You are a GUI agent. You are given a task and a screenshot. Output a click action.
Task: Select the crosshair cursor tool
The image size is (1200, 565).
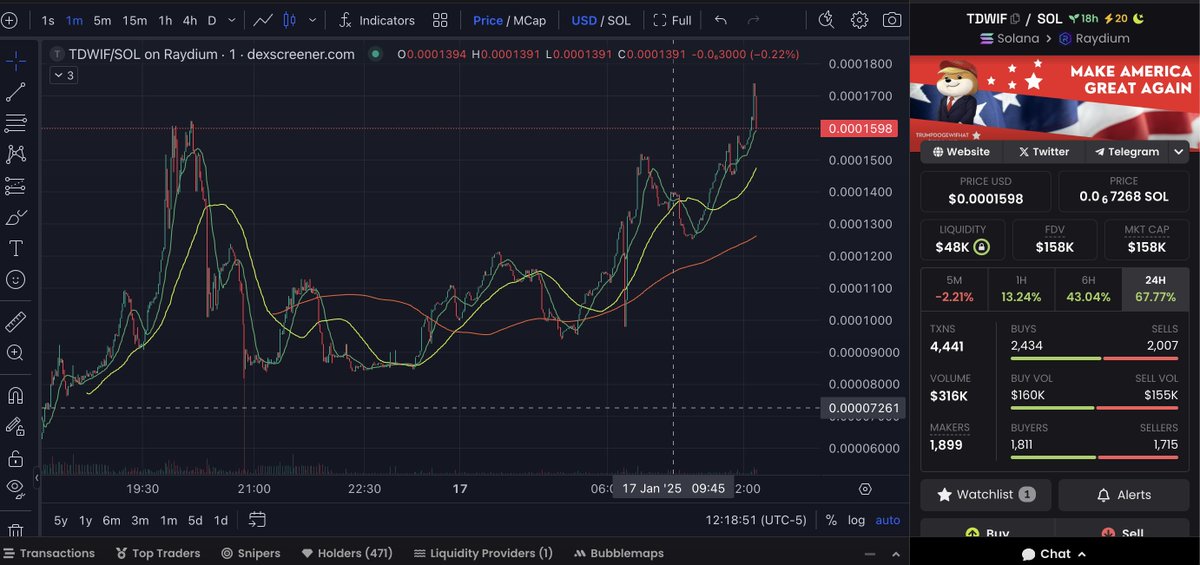coord(16,61)
